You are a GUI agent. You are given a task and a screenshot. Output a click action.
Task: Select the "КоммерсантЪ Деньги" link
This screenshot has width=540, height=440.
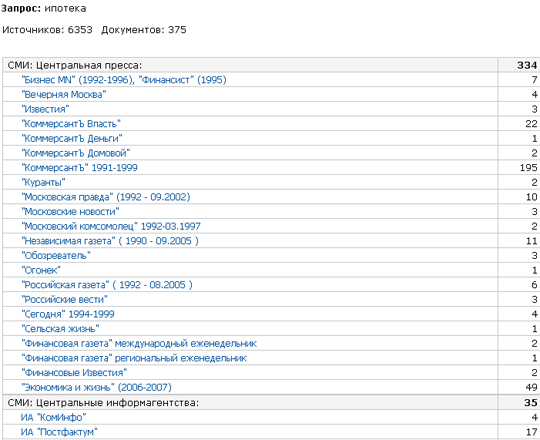click(72, 138)
